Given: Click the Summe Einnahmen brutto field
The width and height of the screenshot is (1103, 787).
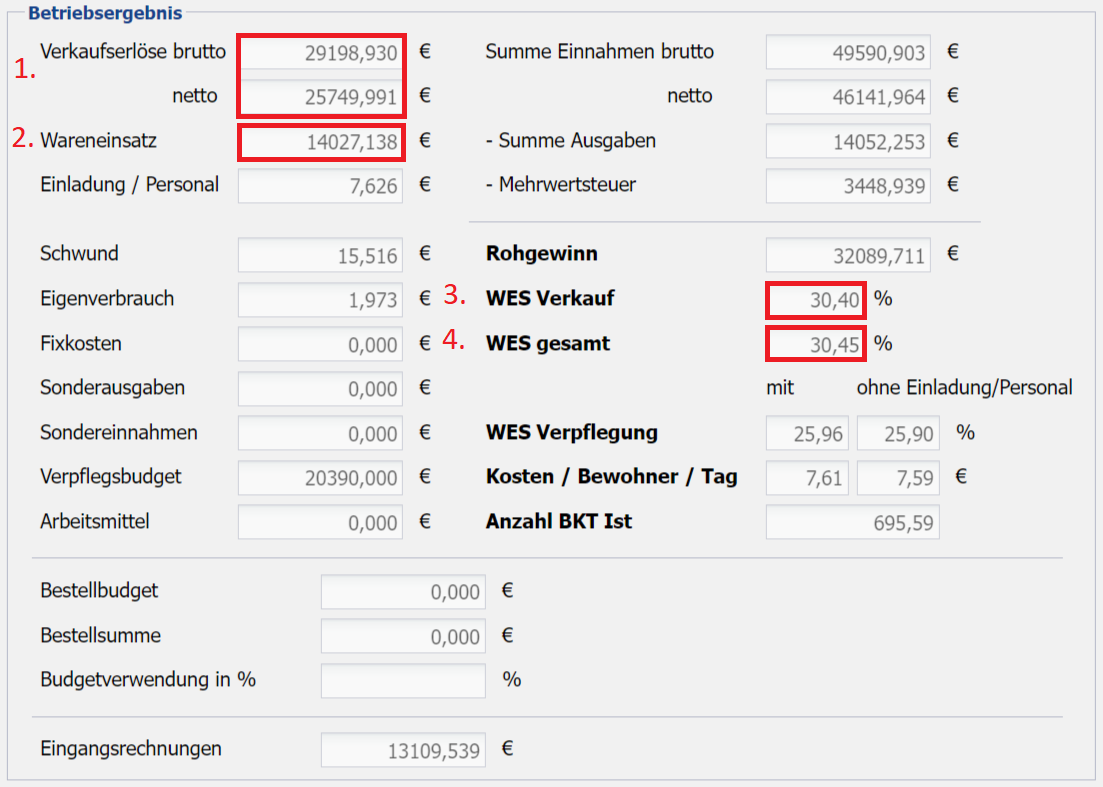Looking at the screenshot, I should pyautogui.click(x=848, y=52).
